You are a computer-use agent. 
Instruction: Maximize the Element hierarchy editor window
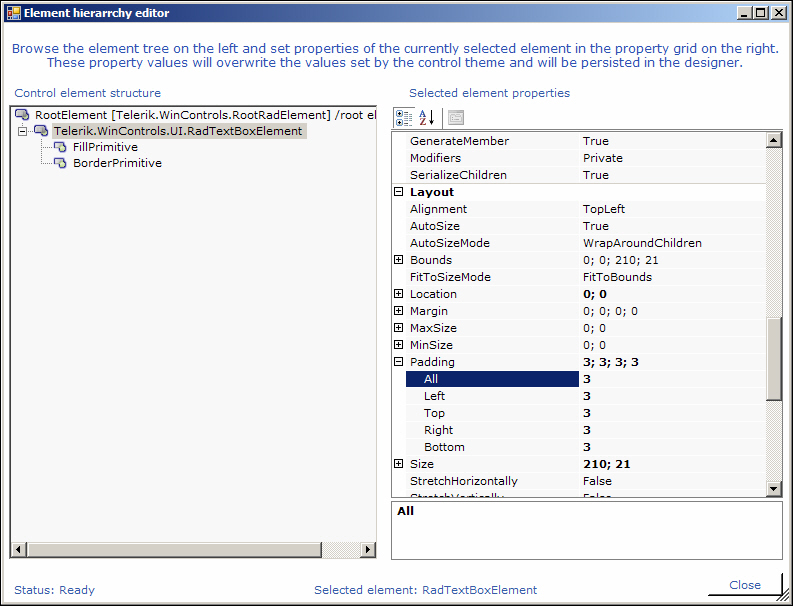tap(761, 13)
